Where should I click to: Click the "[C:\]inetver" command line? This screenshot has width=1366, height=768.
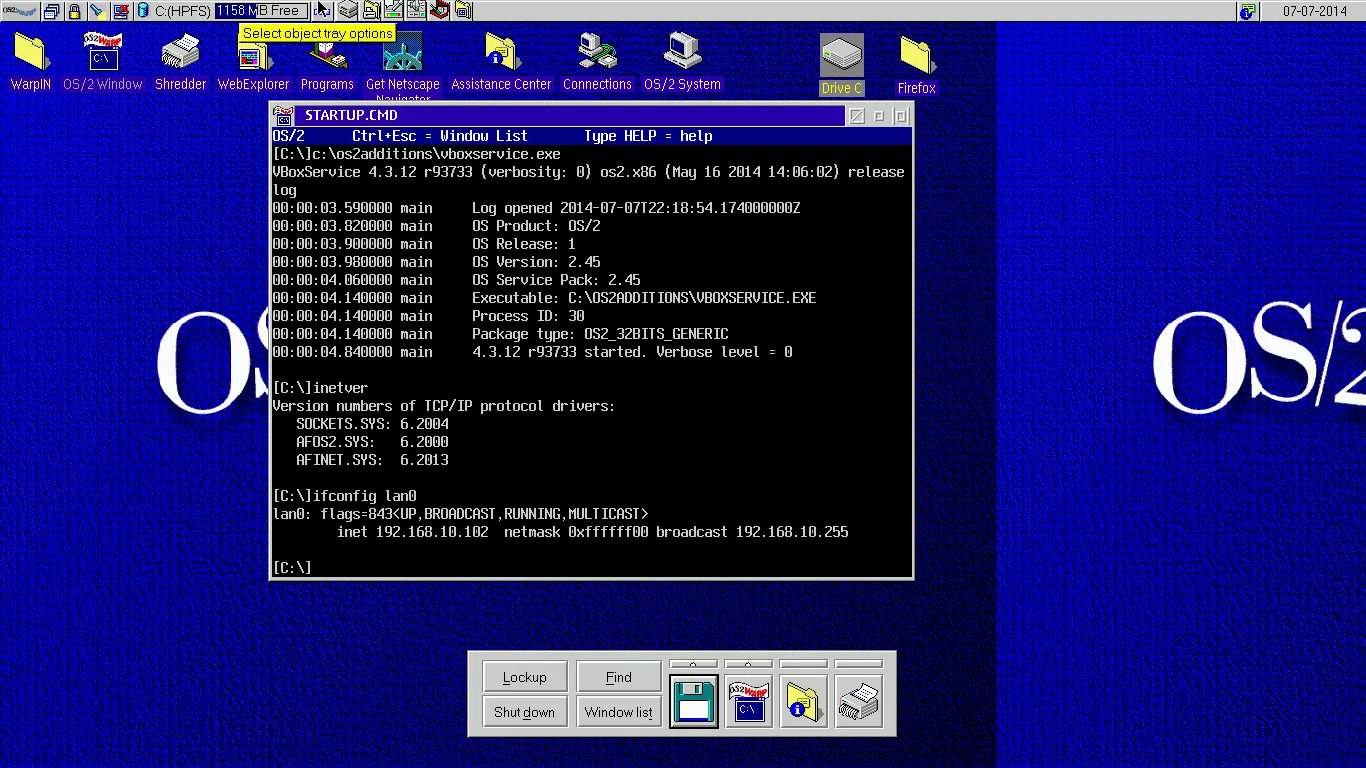320,388
